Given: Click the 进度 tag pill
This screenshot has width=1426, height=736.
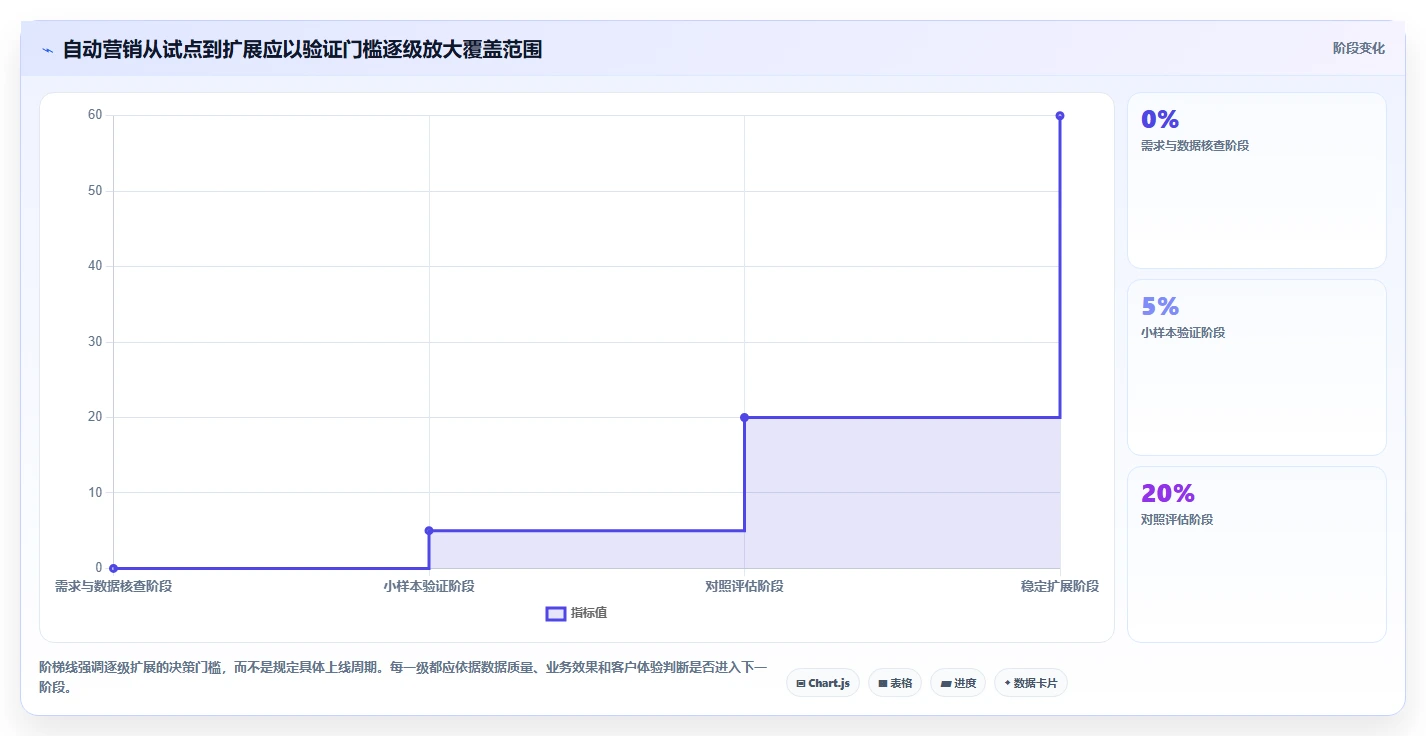Looking at the screenshot, I should [958, 683].
